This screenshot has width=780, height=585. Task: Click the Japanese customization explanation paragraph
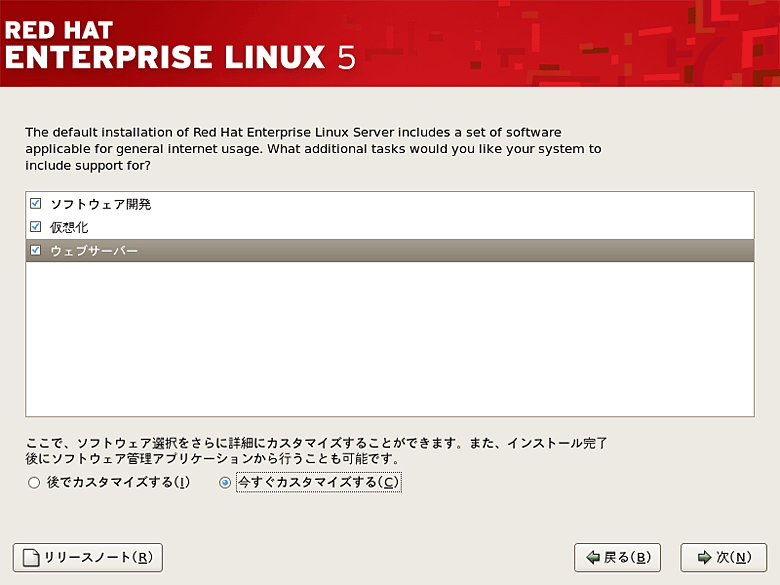pyautogui.click(x=316, y=450)
